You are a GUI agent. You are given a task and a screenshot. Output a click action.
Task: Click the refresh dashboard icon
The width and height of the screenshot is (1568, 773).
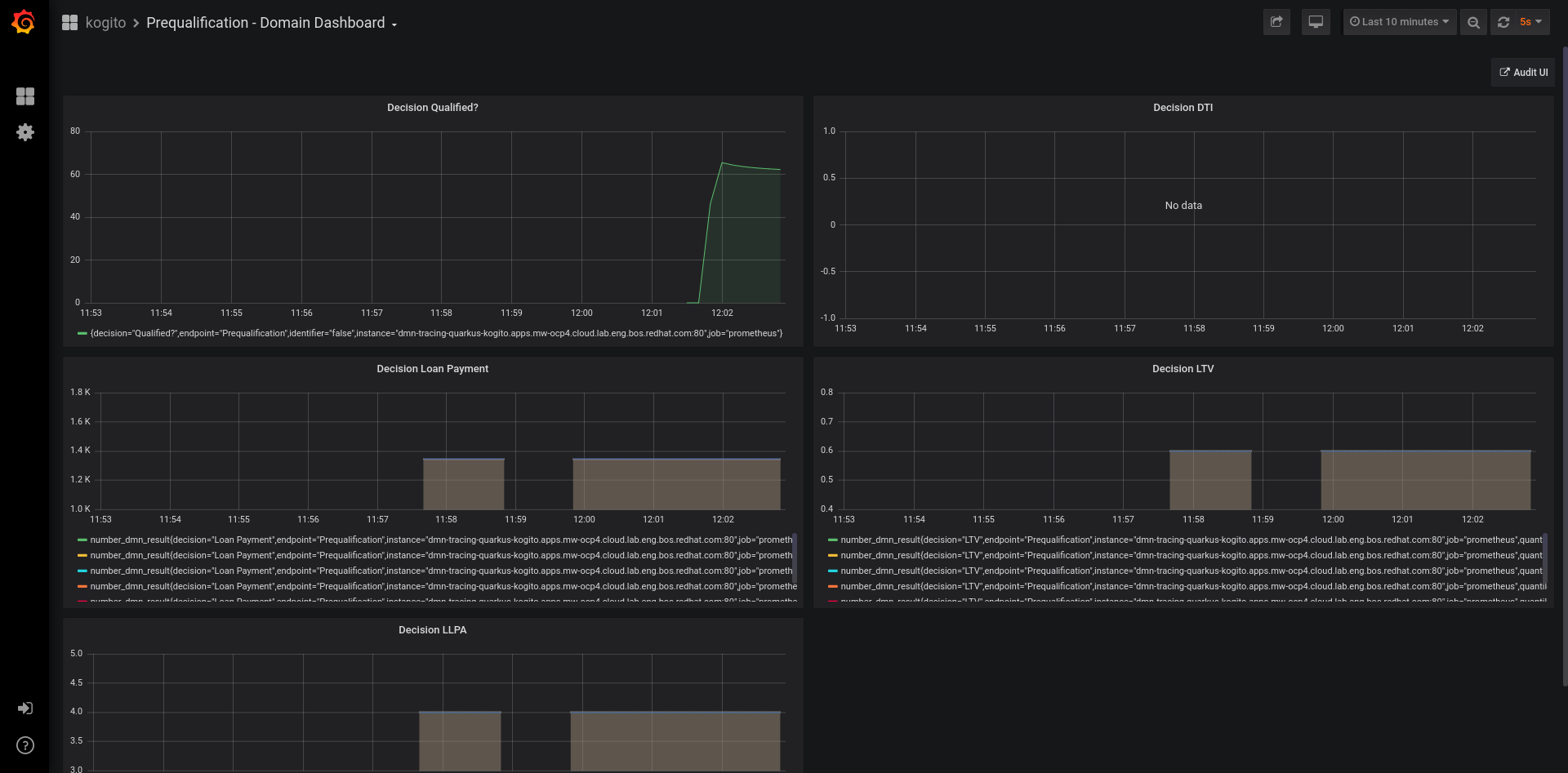[x=1503, y=22]
